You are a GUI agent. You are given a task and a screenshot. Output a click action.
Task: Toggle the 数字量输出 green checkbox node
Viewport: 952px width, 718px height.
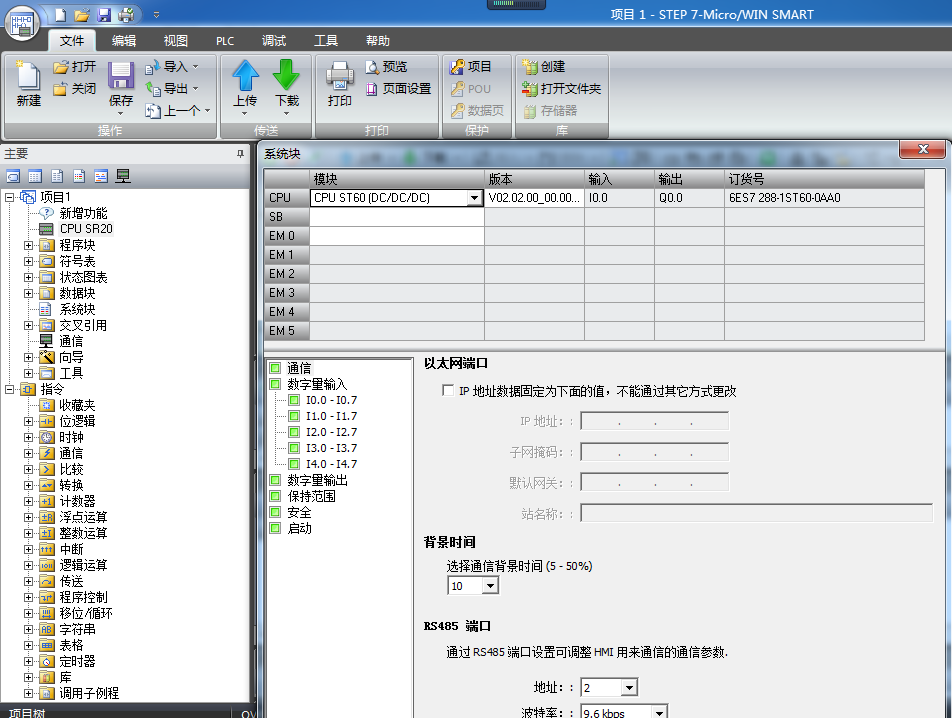[x=275, y=480]
